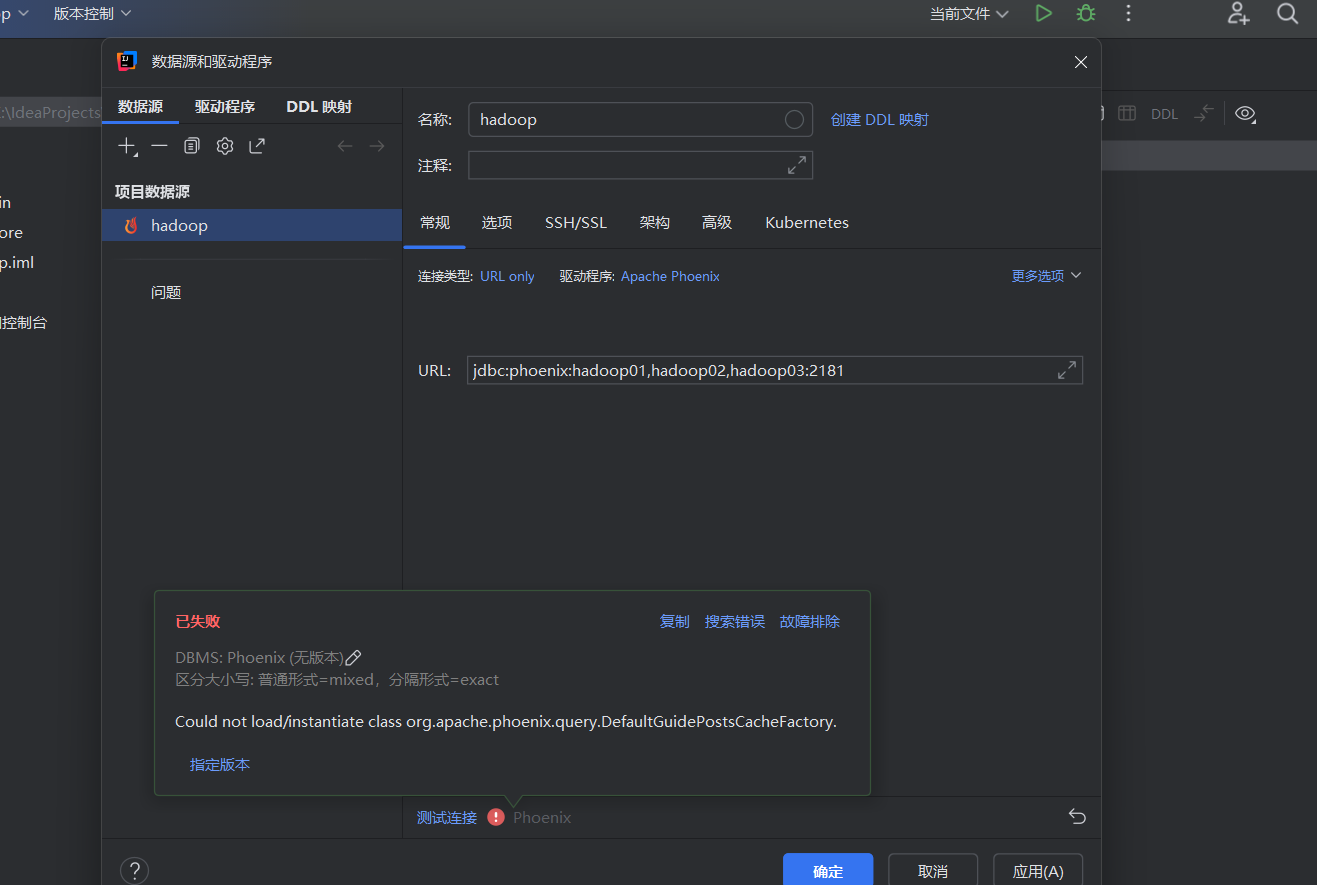The image size is (1317, 885).
Task: Click the table view icon in background toolbar
Action: [x=1127, y=113]
